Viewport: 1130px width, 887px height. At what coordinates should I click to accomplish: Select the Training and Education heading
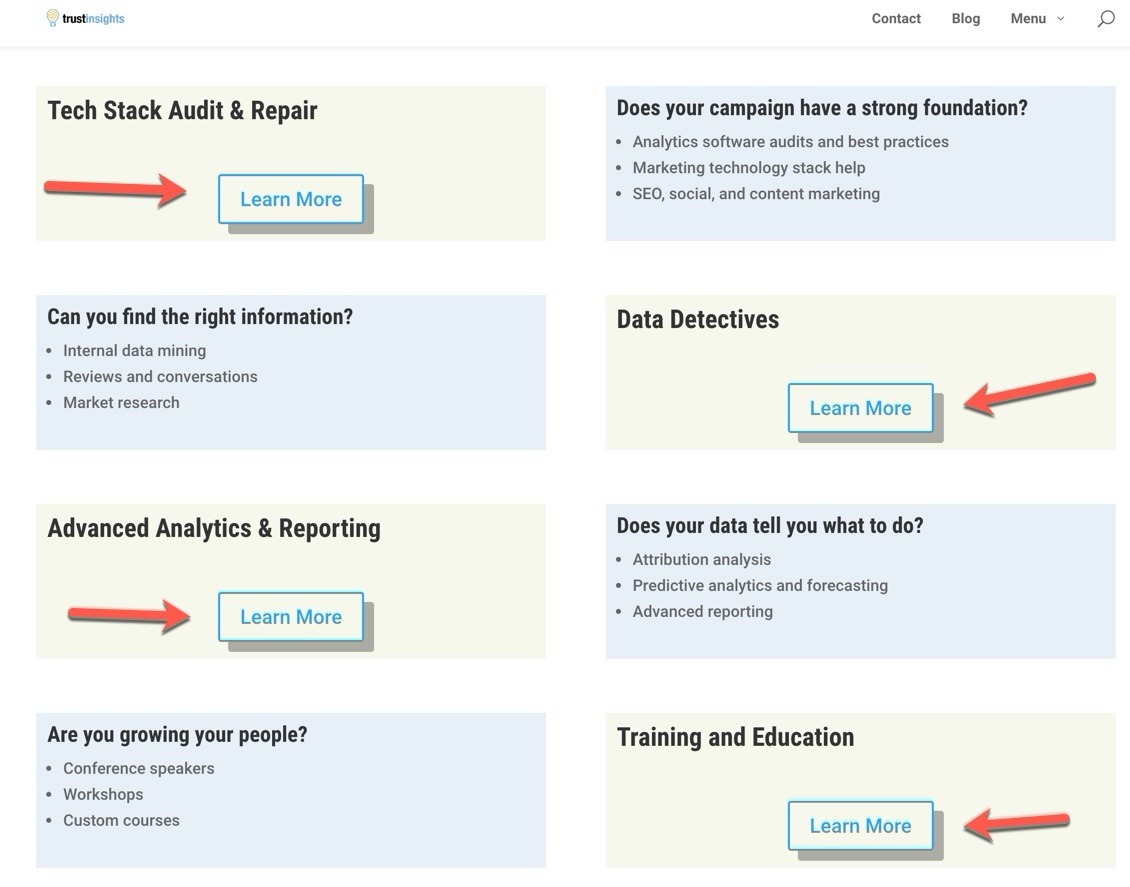(735, 738)
